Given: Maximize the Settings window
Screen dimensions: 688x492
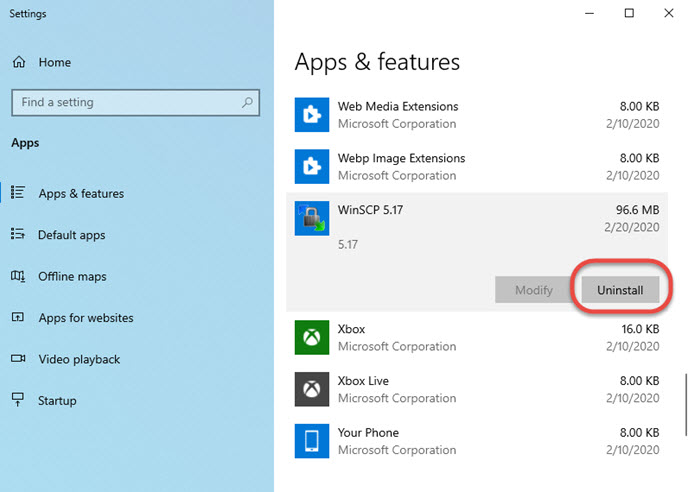Looking at the screenshot, I should click(629, 13).
